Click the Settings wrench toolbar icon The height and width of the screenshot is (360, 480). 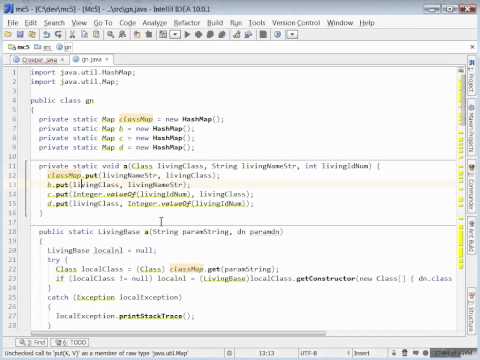tap(237, 34)
